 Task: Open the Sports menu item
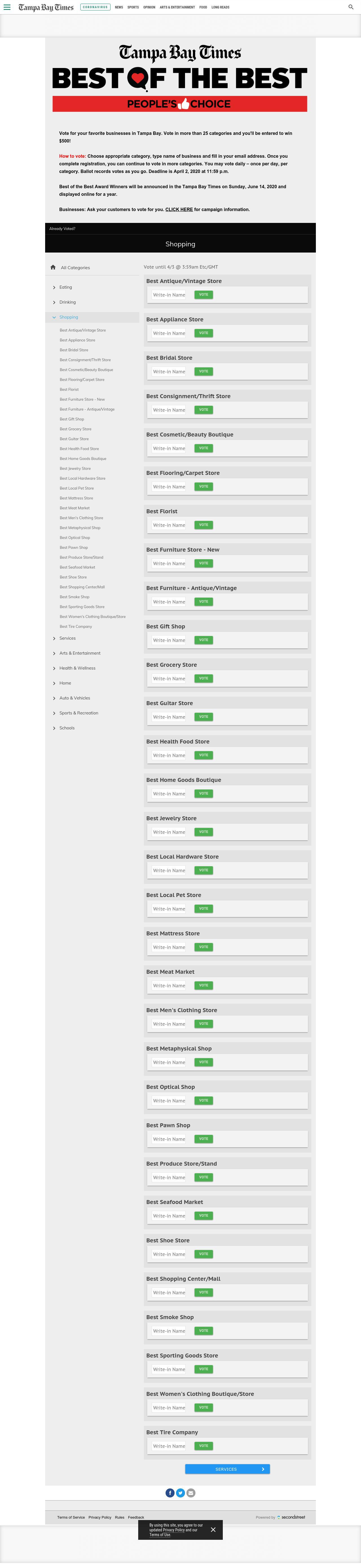point(133,7)
